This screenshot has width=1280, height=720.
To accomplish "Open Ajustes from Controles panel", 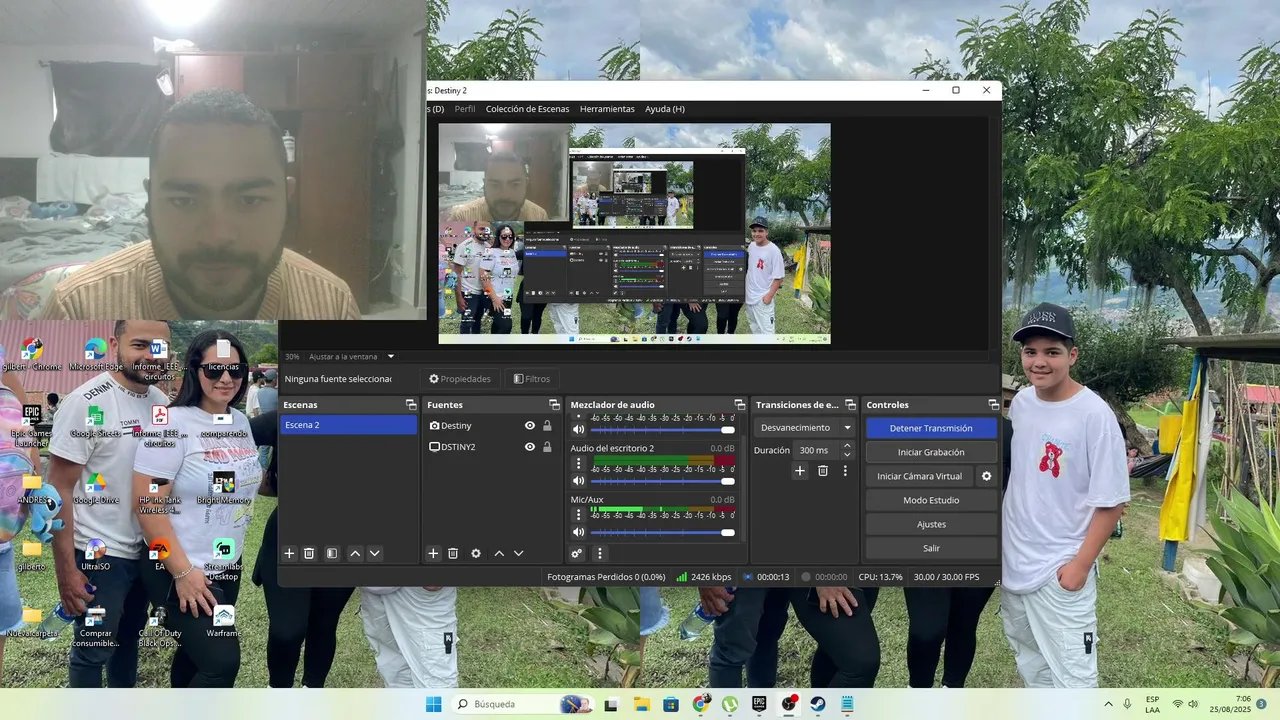I will 931,524.
